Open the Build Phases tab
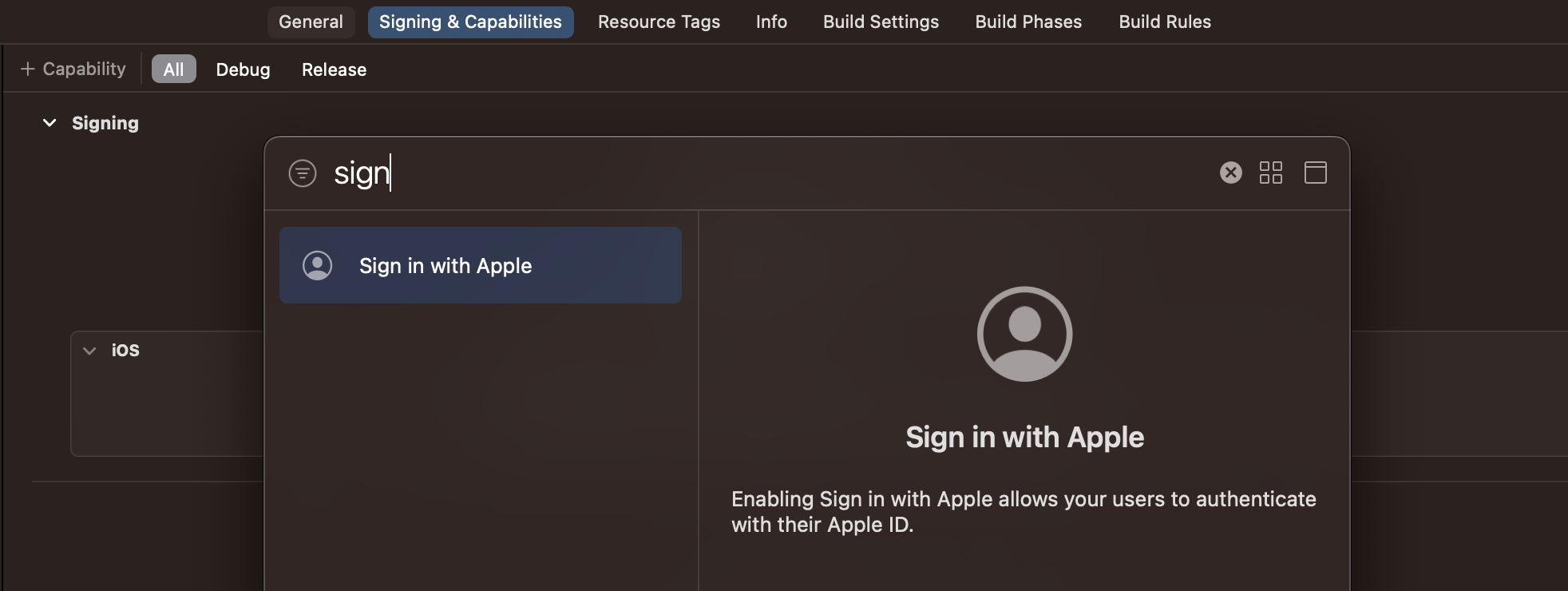Screen dimensions: 1568x591 pyautogui.click(x=1028, y=22)
